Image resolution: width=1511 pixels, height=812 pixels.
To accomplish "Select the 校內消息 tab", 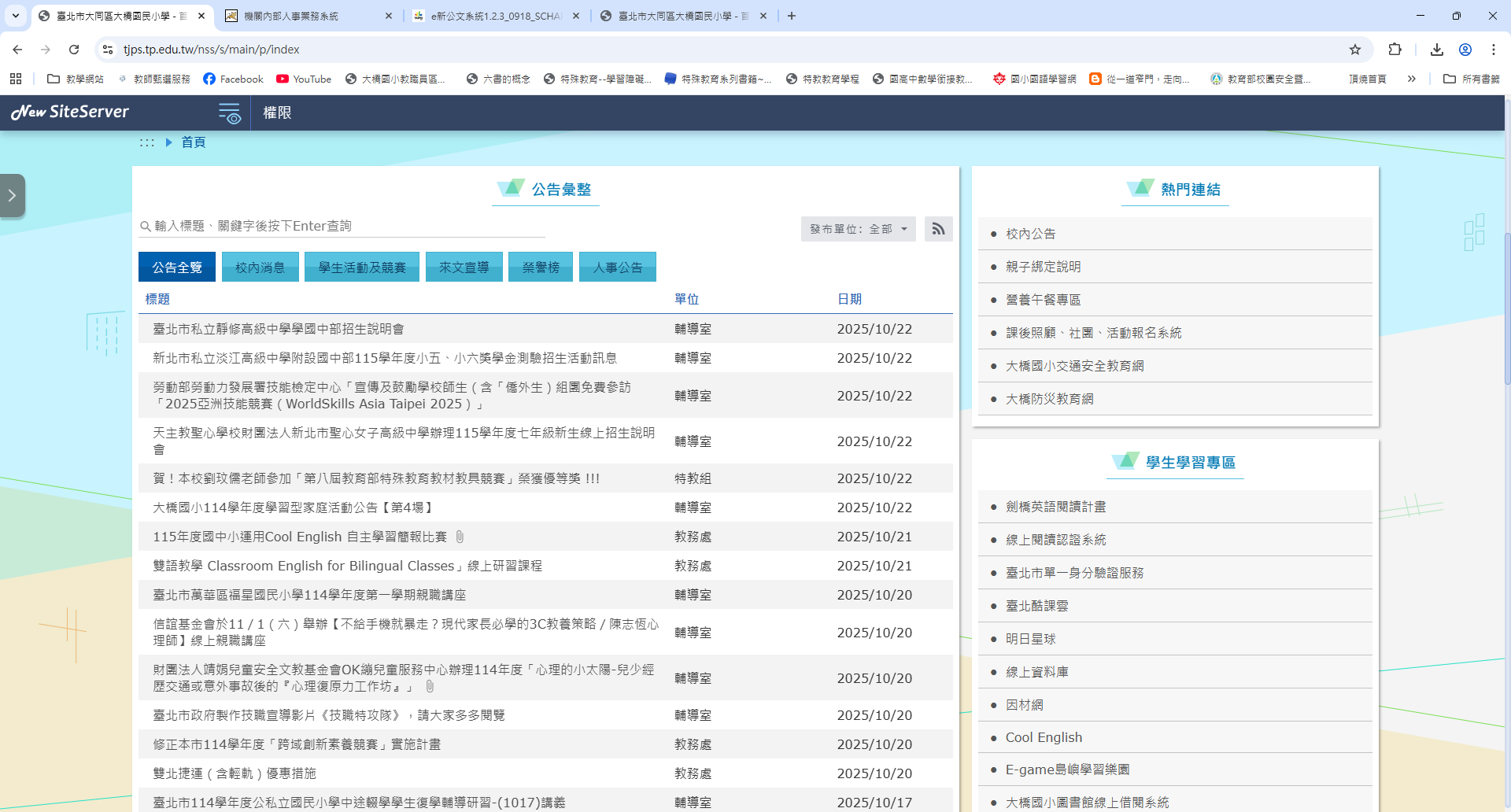I will (260, 268).
